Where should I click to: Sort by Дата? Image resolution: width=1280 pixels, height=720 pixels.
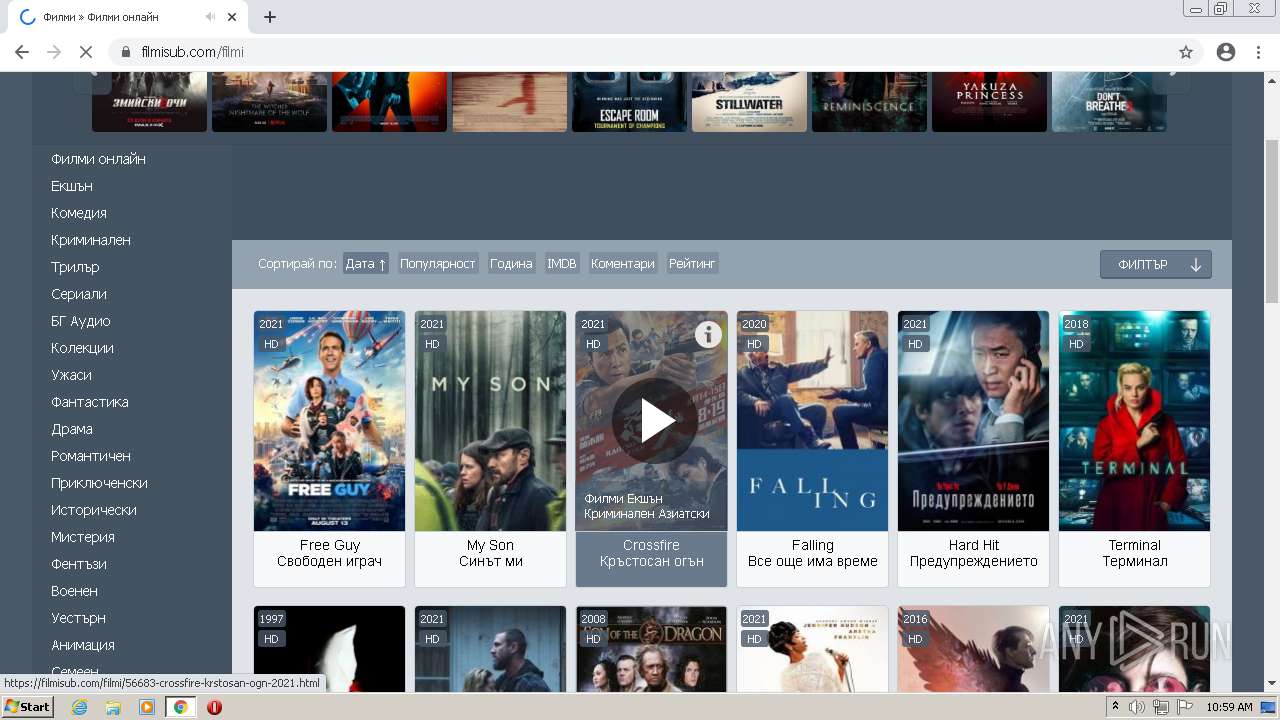365,264
